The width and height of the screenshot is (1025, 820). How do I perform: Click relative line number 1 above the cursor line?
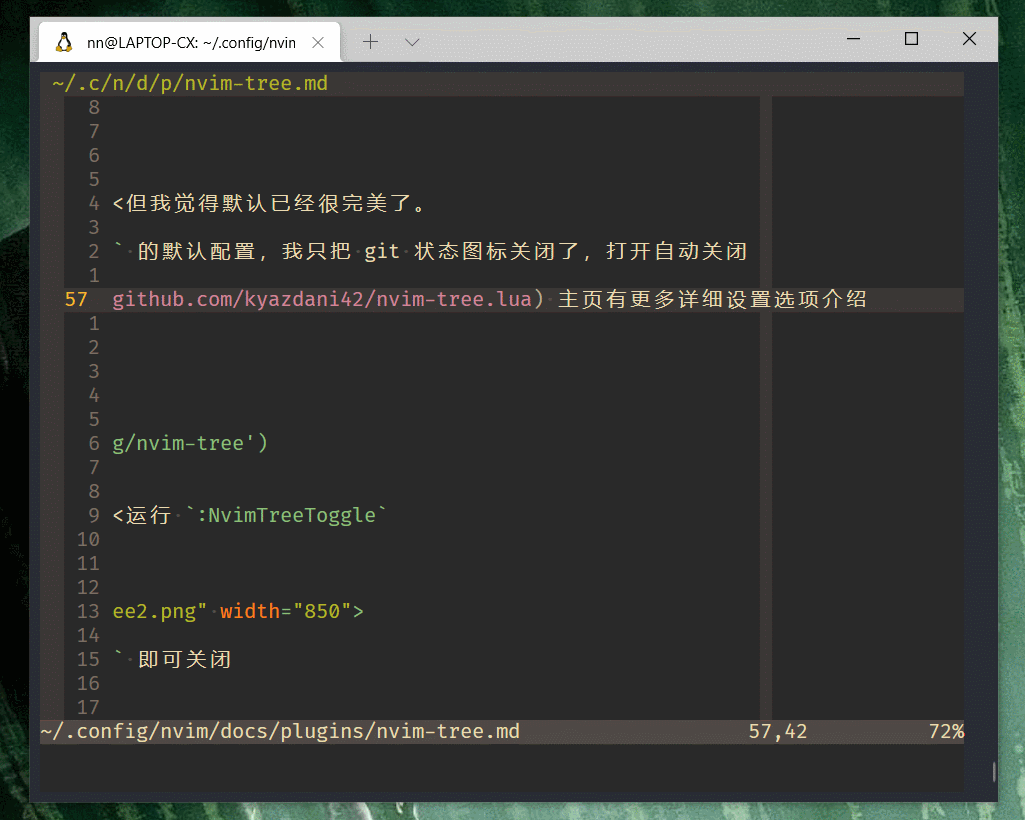(x=94, y=274)
